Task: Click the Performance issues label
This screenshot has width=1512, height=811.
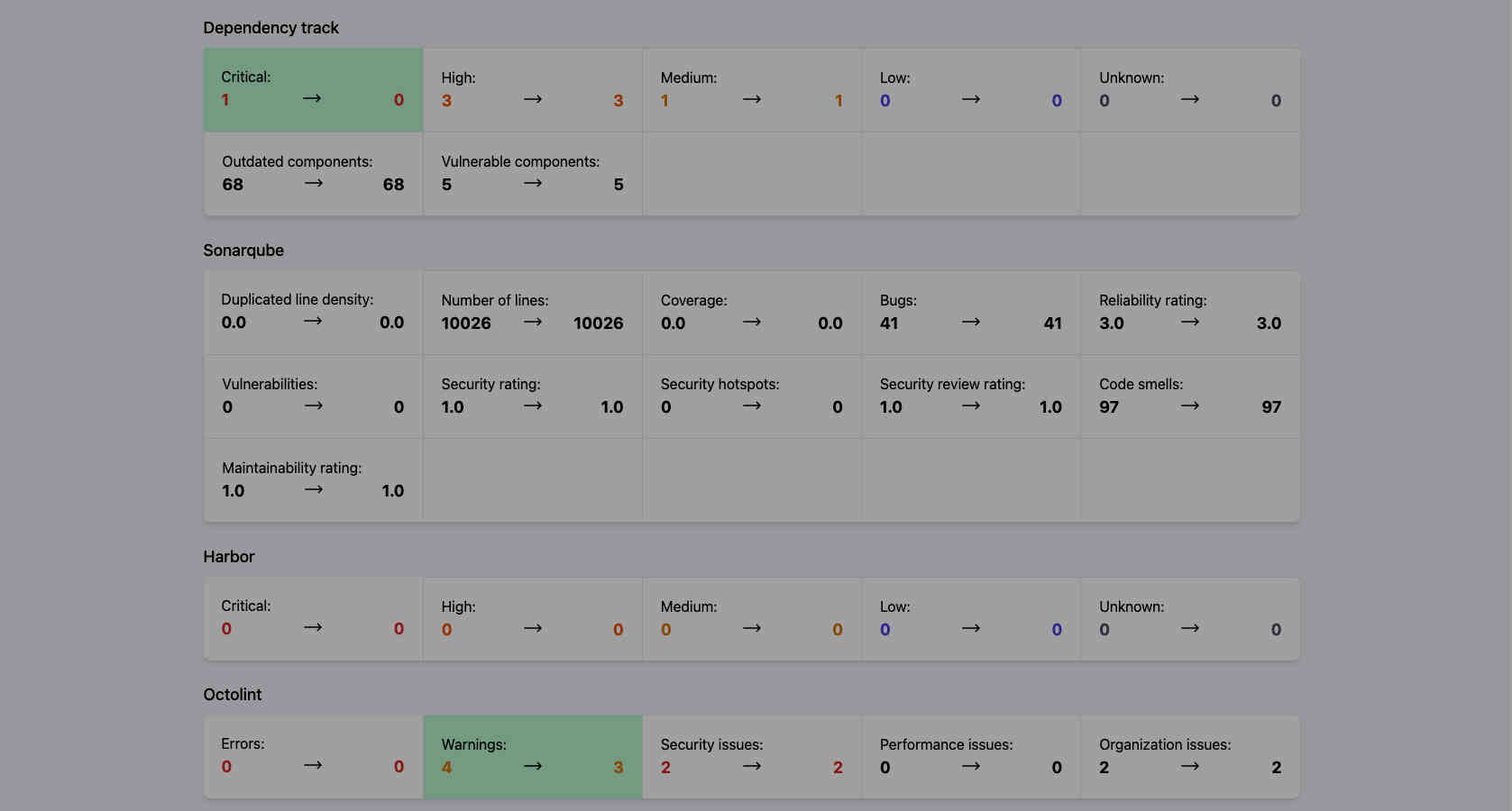Action: click(x=946, y=744)
